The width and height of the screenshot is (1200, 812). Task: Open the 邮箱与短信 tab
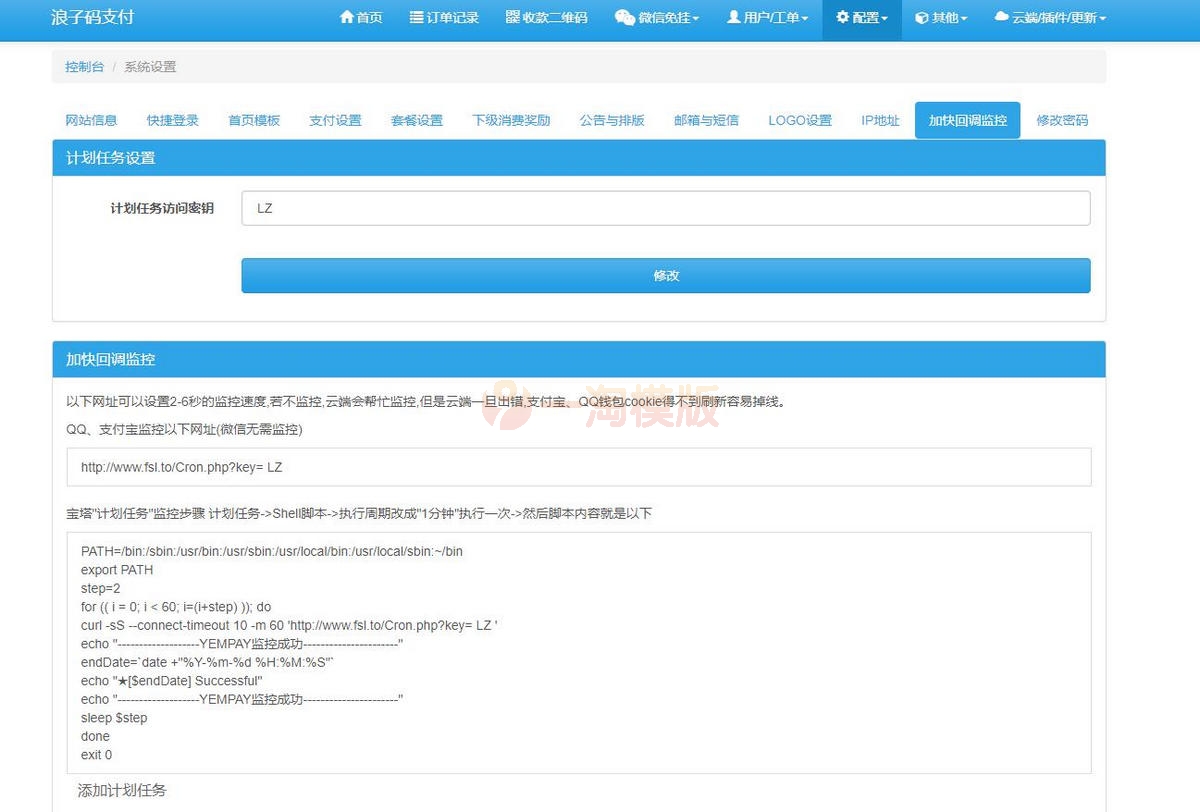(706, 119)
